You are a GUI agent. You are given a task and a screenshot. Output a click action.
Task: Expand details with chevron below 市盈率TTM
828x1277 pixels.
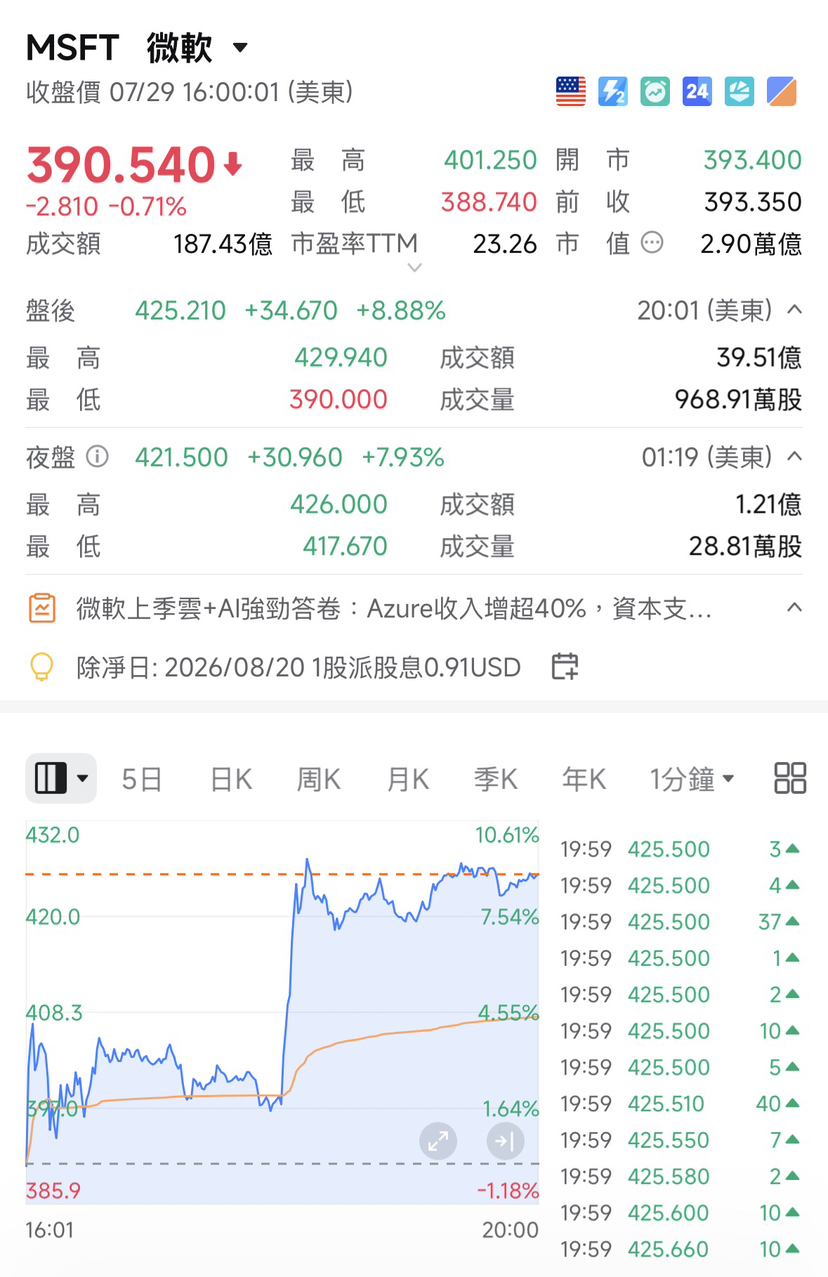coord(415,268)
